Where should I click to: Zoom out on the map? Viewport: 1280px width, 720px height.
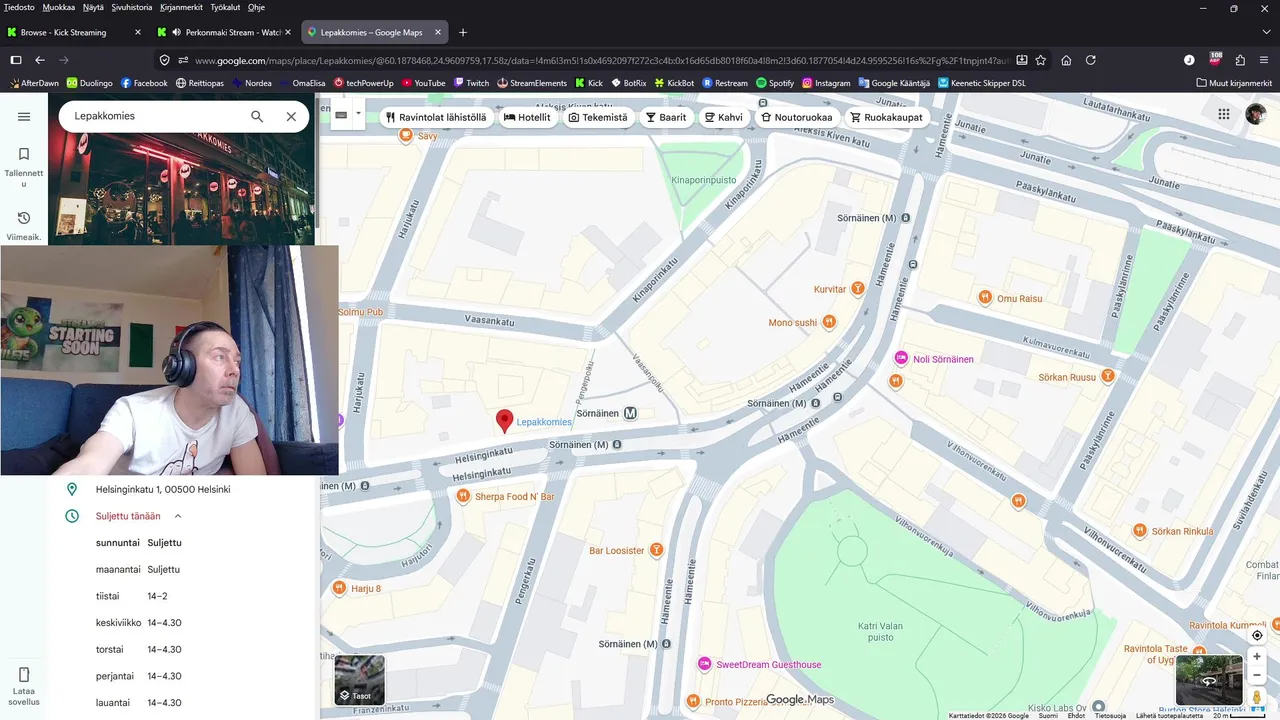tap(1257, 675)
